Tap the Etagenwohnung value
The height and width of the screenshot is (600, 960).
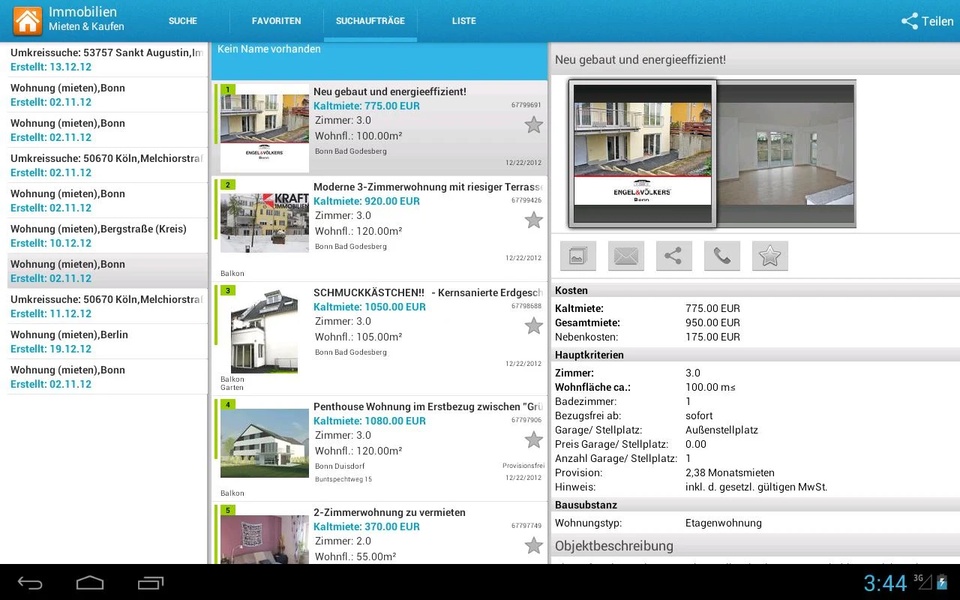[724, 523]
